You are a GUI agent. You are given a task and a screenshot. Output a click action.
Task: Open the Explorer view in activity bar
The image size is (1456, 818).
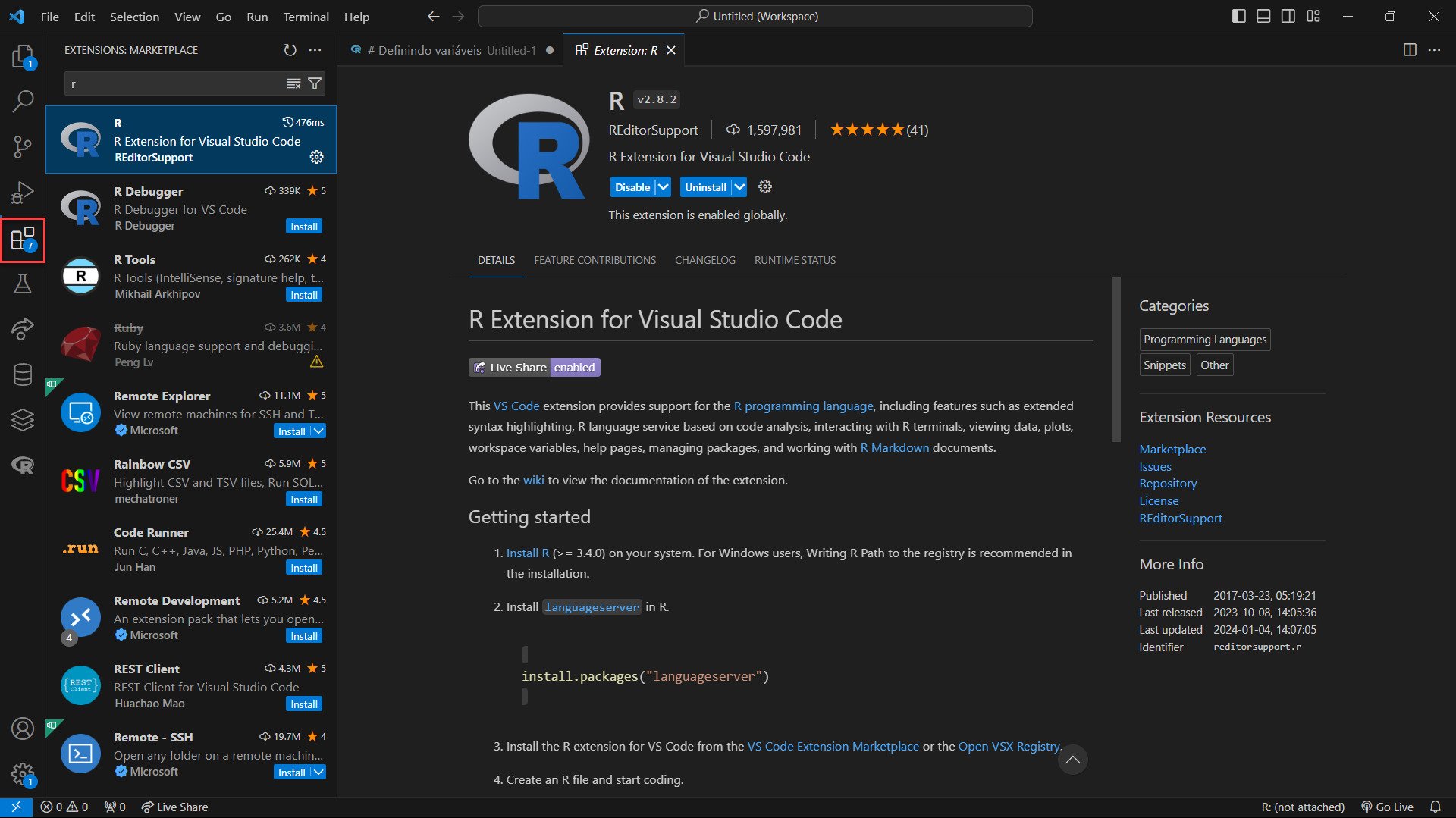pos(23,57)
